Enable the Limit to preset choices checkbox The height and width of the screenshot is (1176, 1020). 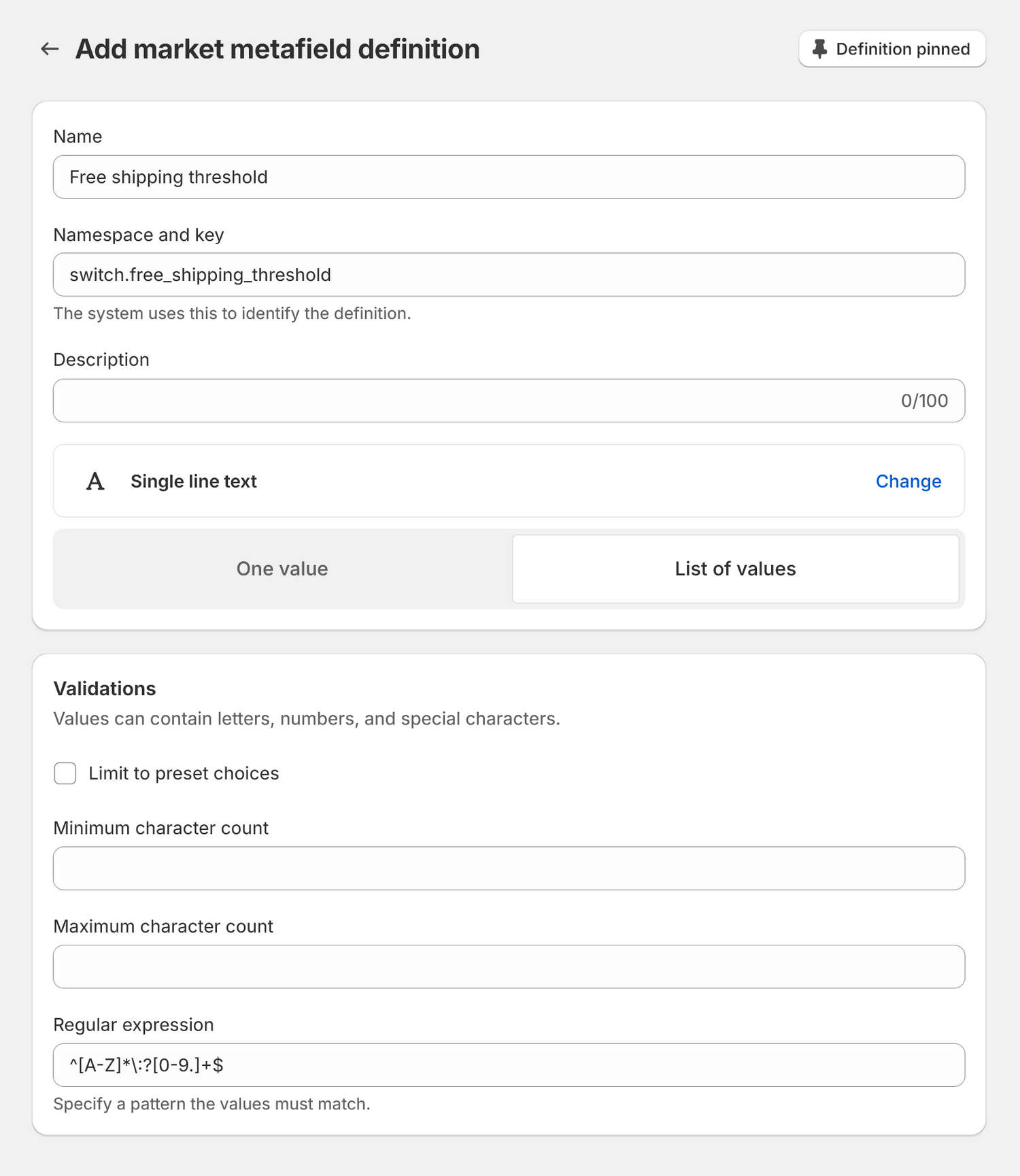tap(65, 773)
